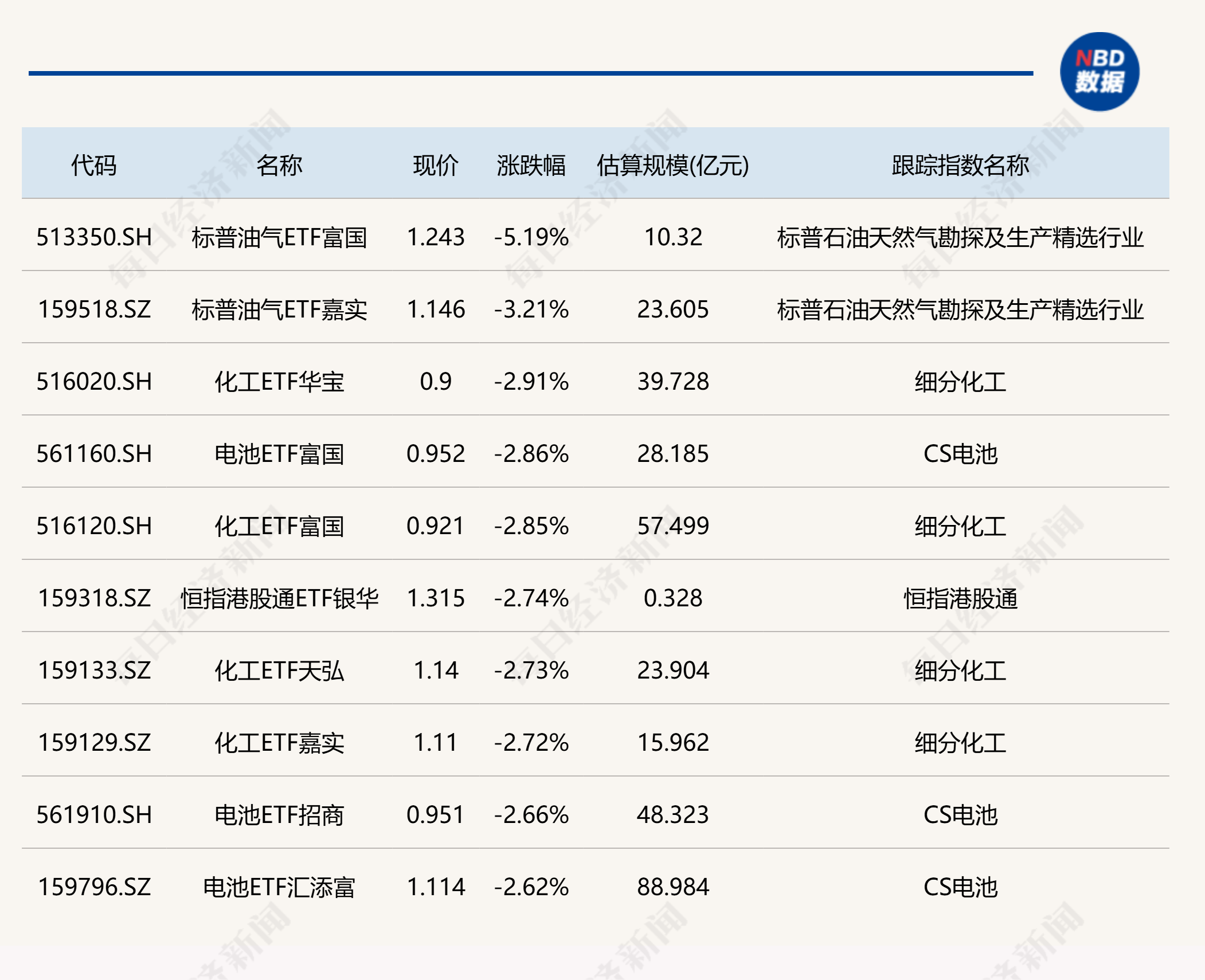
Task: Click the change value -2.86%
Action: coord(531,454)
